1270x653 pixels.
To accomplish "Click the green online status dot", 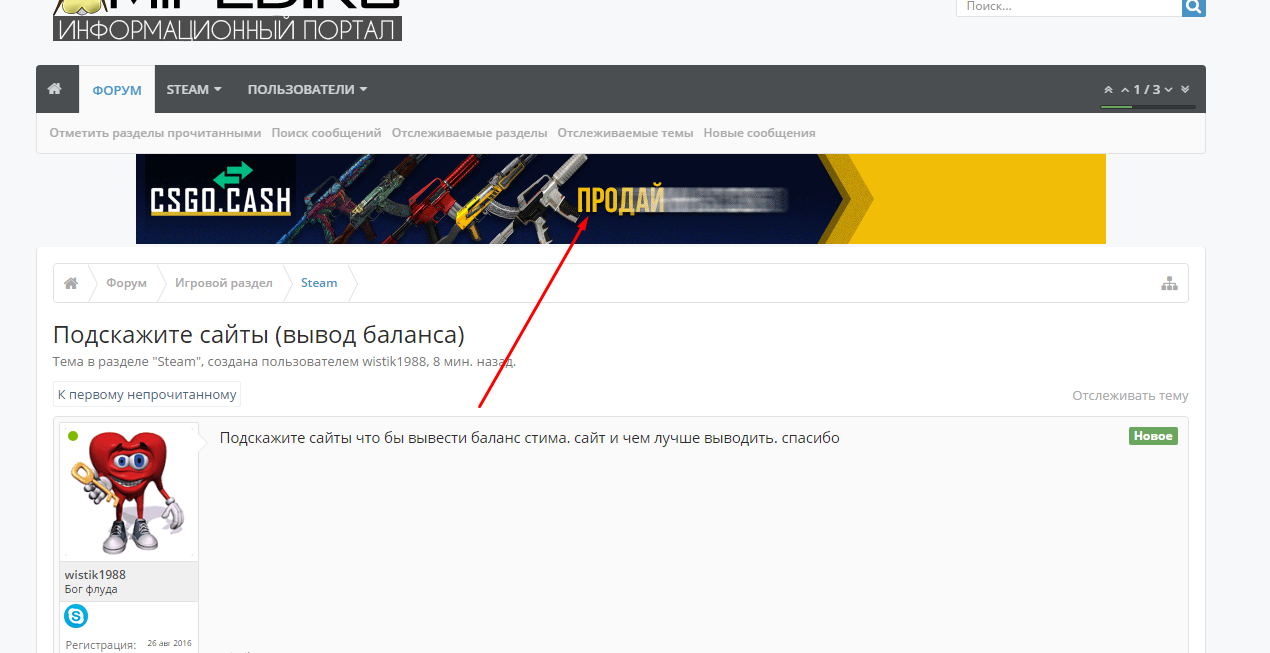I will 72,436.
